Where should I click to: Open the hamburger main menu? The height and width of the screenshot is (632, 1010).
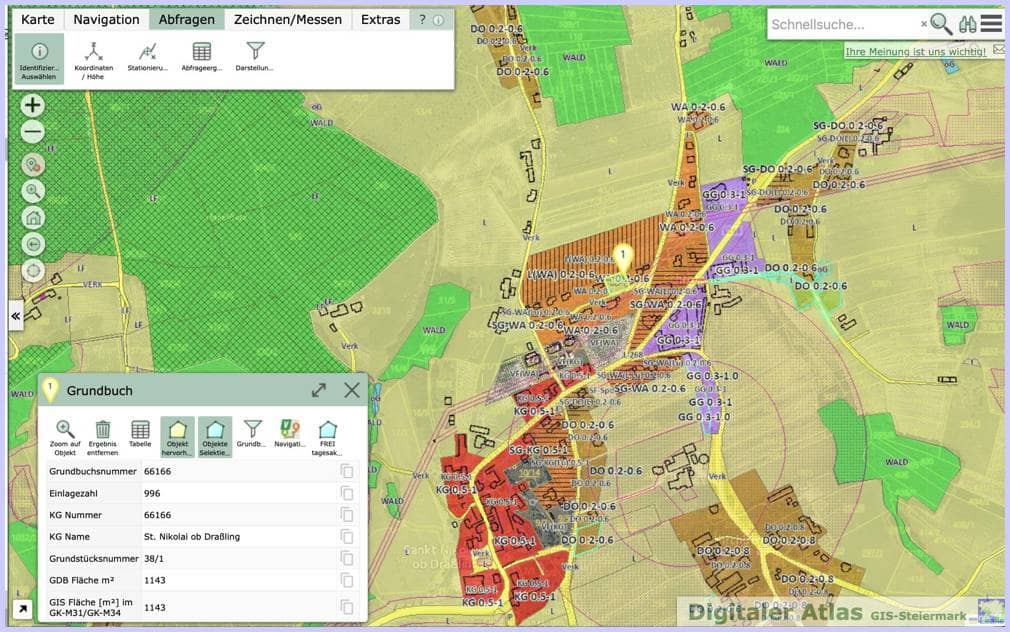tap(991, 24)
